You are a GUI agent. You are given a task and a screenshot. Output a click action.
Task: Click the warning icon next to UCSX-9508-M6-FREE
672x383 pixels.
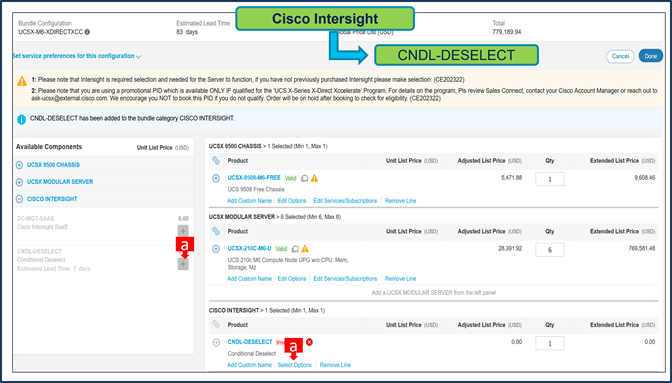point(315,178)
